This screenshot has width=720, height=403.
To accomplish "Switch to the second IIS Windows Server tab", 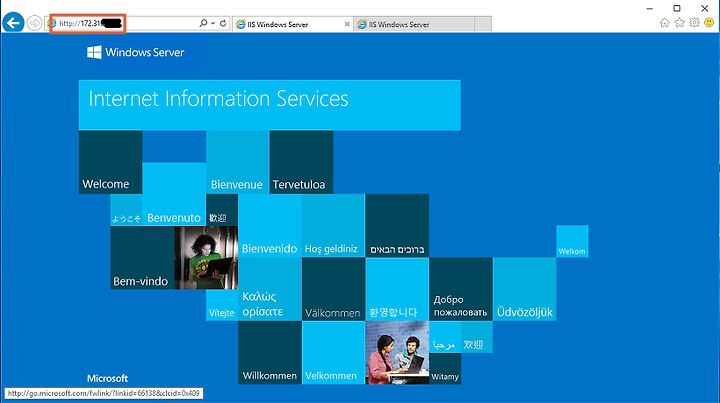I will [x=414, y=24].
